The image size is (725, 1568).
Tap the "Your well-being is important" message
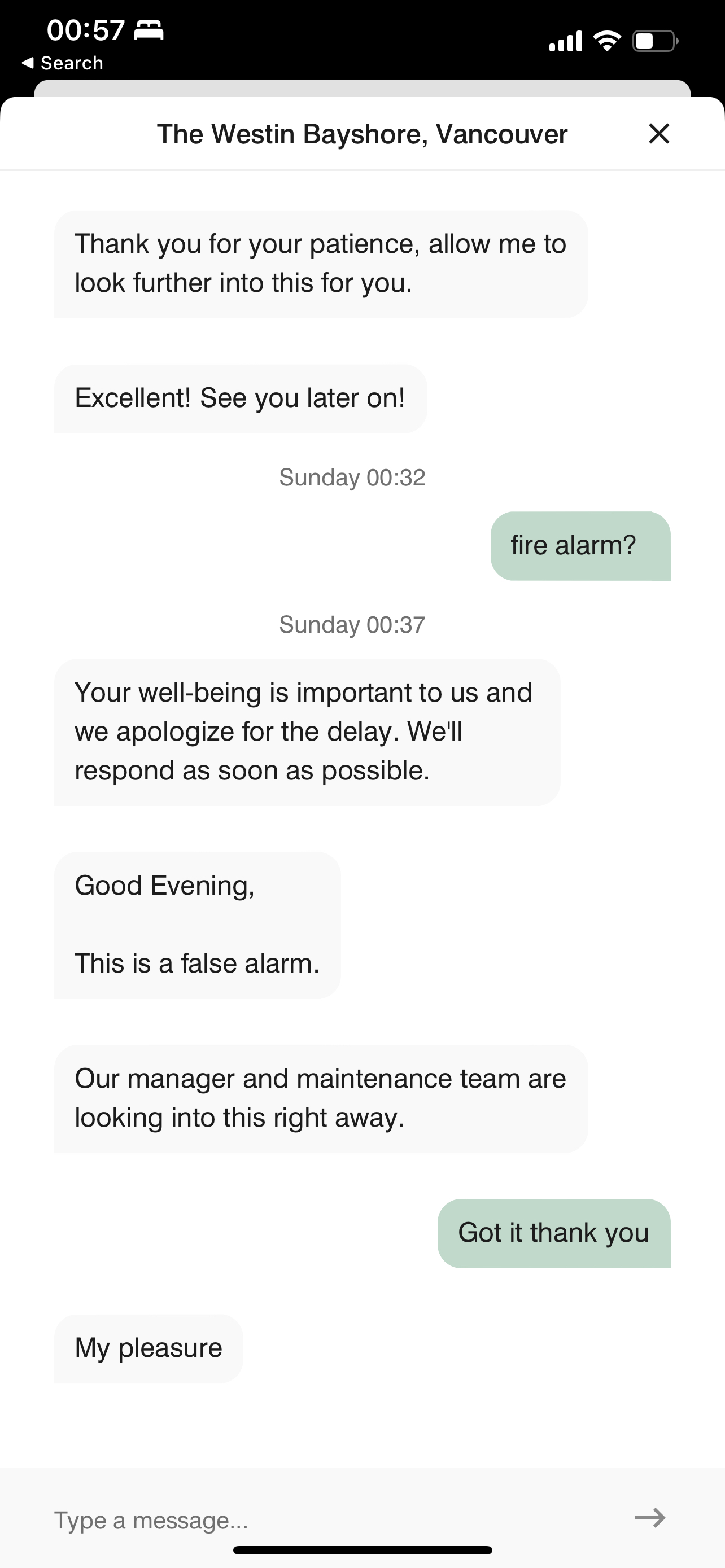click(307, 732)
